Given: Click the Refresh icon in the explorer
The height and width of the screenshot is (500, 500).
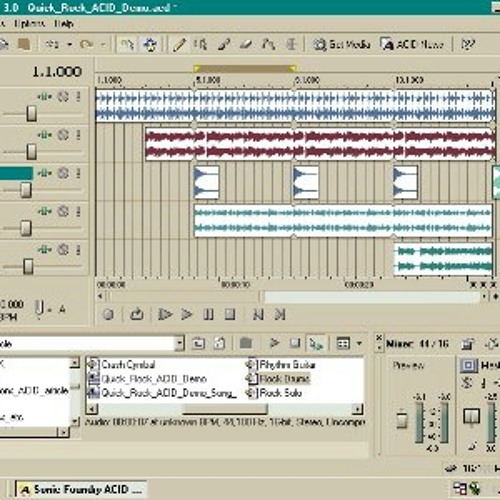Looking at the screenshot, I should (x=220, y=343).
